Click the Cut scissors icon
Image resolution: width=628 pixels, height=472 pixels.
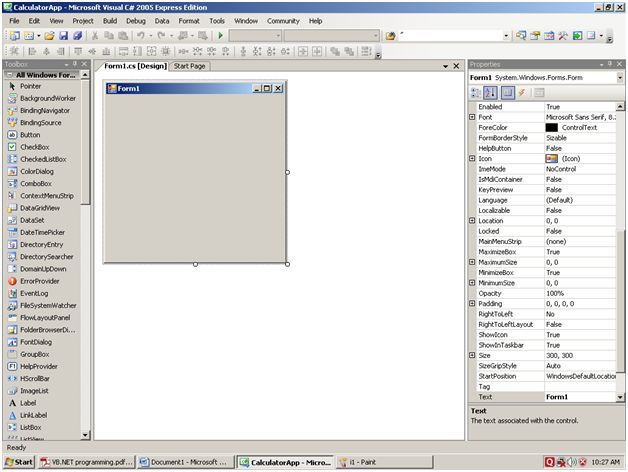coord(95,36)
